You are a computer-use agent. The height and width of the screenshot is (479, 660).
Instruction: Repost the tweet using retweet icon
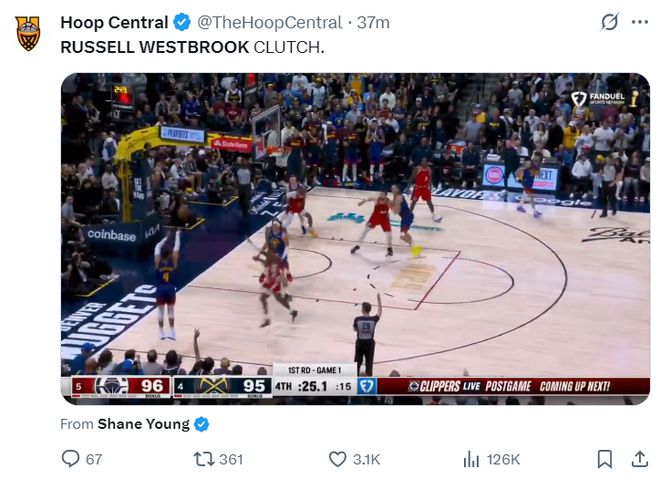click(x=204, y=459)
